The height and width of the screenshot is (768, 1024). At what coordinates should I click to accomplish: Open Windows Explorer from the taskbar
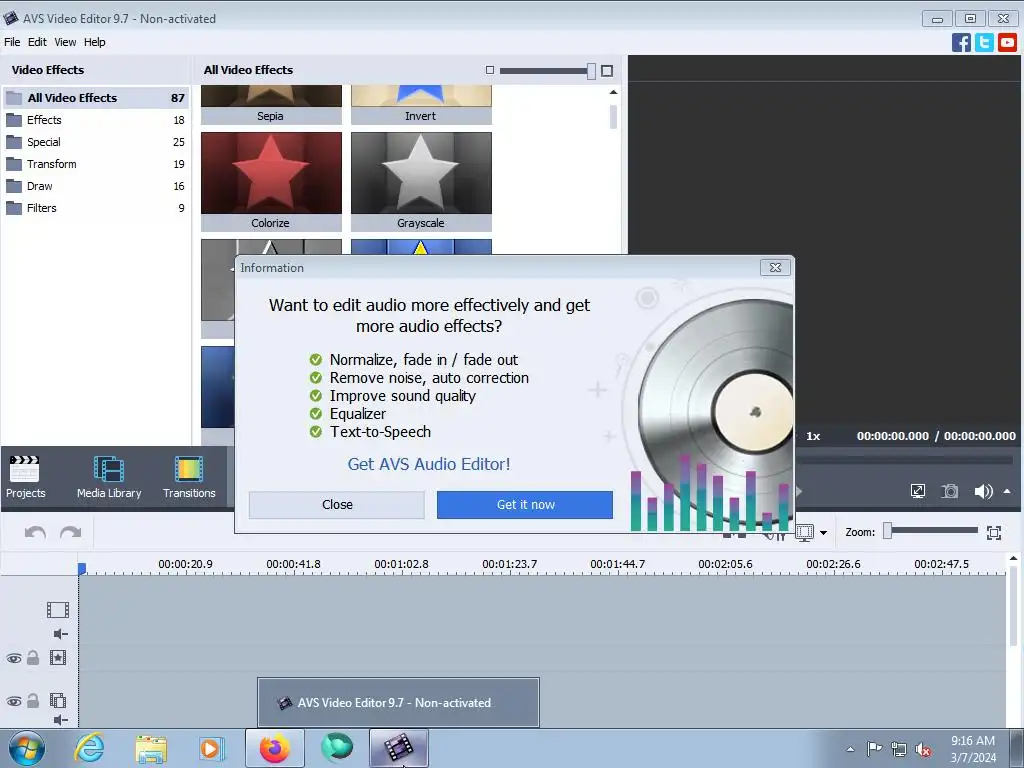[151, 748]
